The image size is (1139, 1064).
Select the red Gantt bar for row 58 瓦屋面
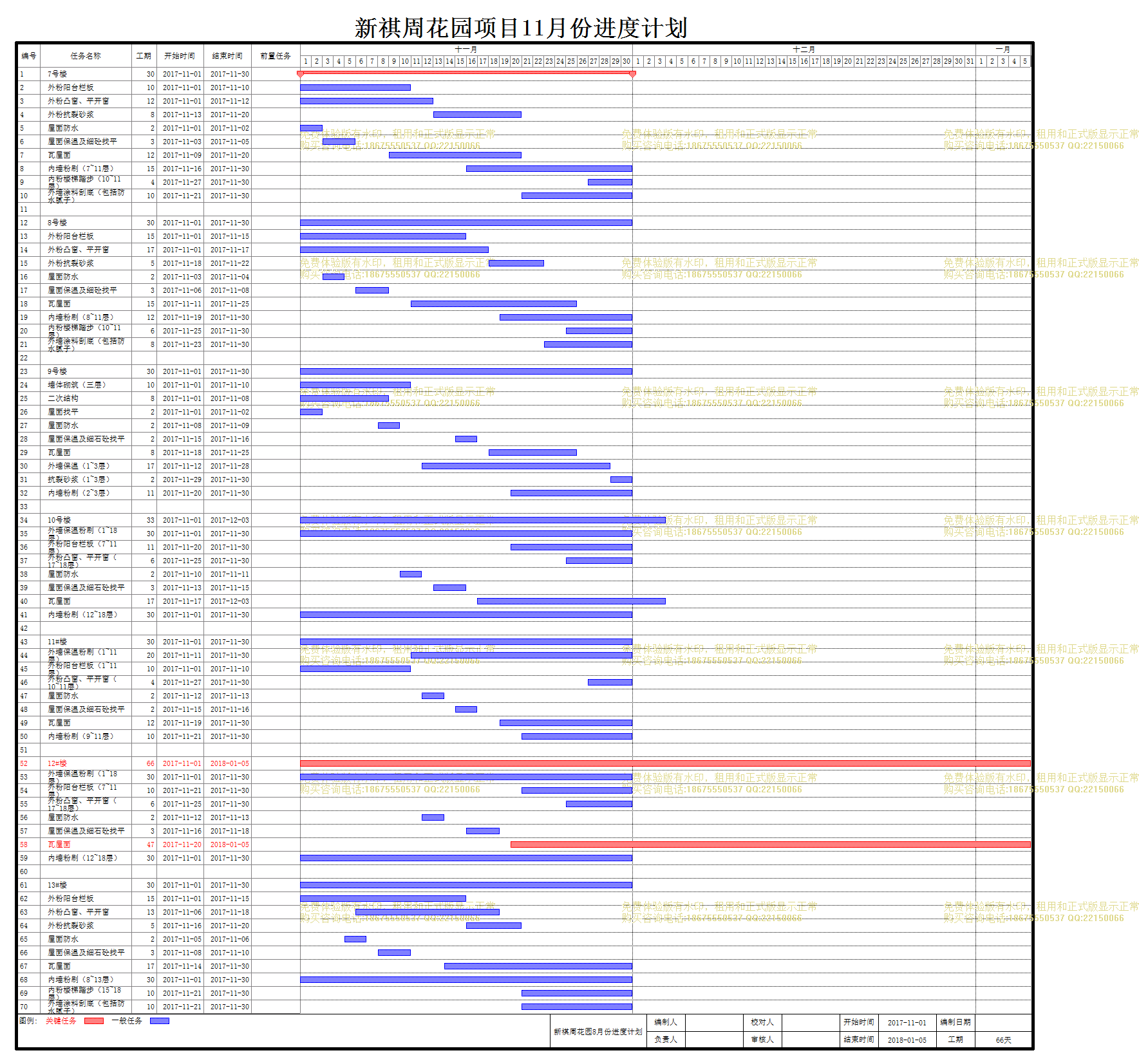point(771,845)
